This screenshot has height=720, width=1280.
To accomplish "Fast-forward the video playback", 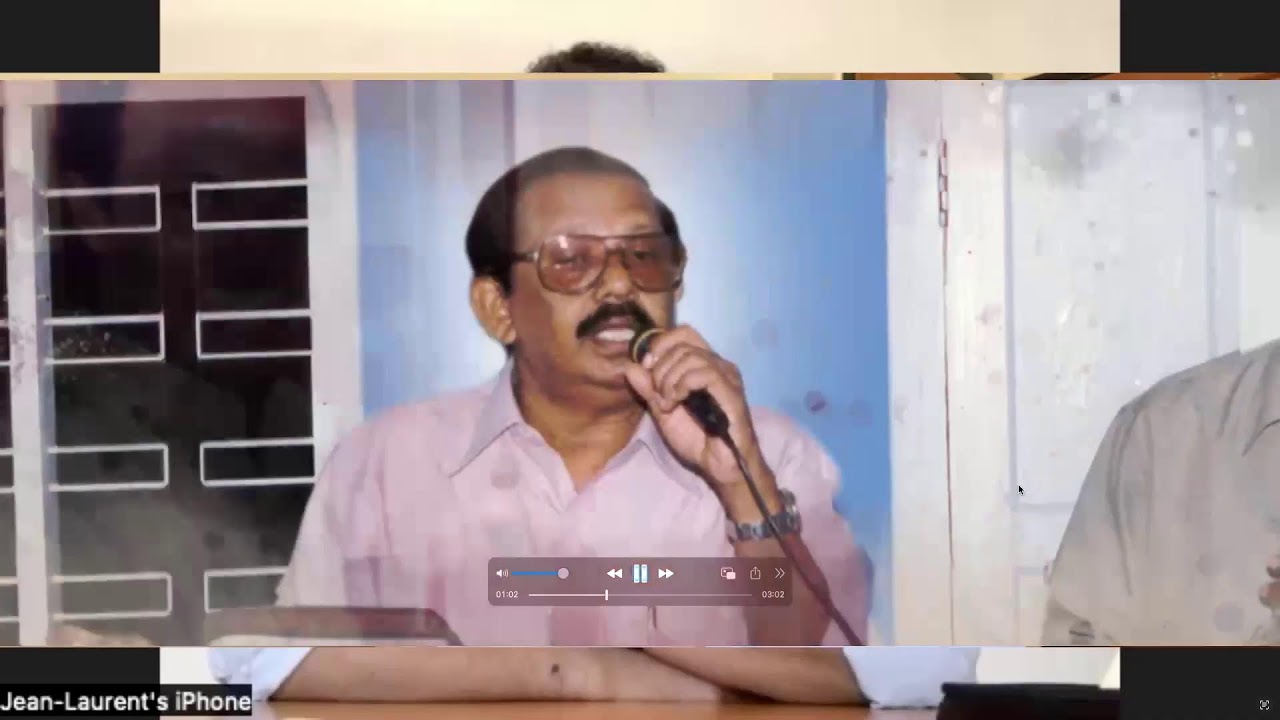I will coord(666,573).
